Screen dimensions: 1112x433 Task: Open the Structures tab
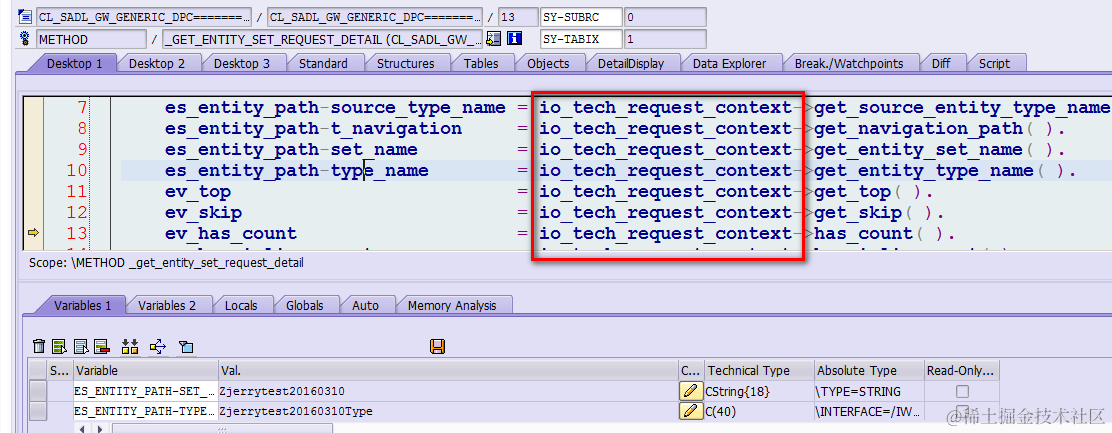406,63
